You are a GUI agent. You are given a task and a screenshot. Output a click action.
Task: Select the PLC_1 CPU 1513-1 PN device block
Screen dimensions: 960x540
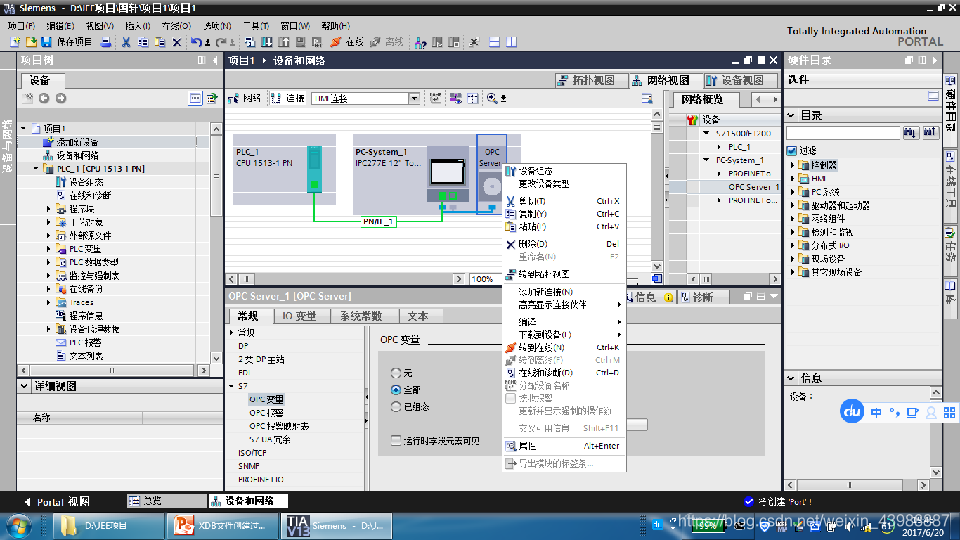tap(284, 170)
